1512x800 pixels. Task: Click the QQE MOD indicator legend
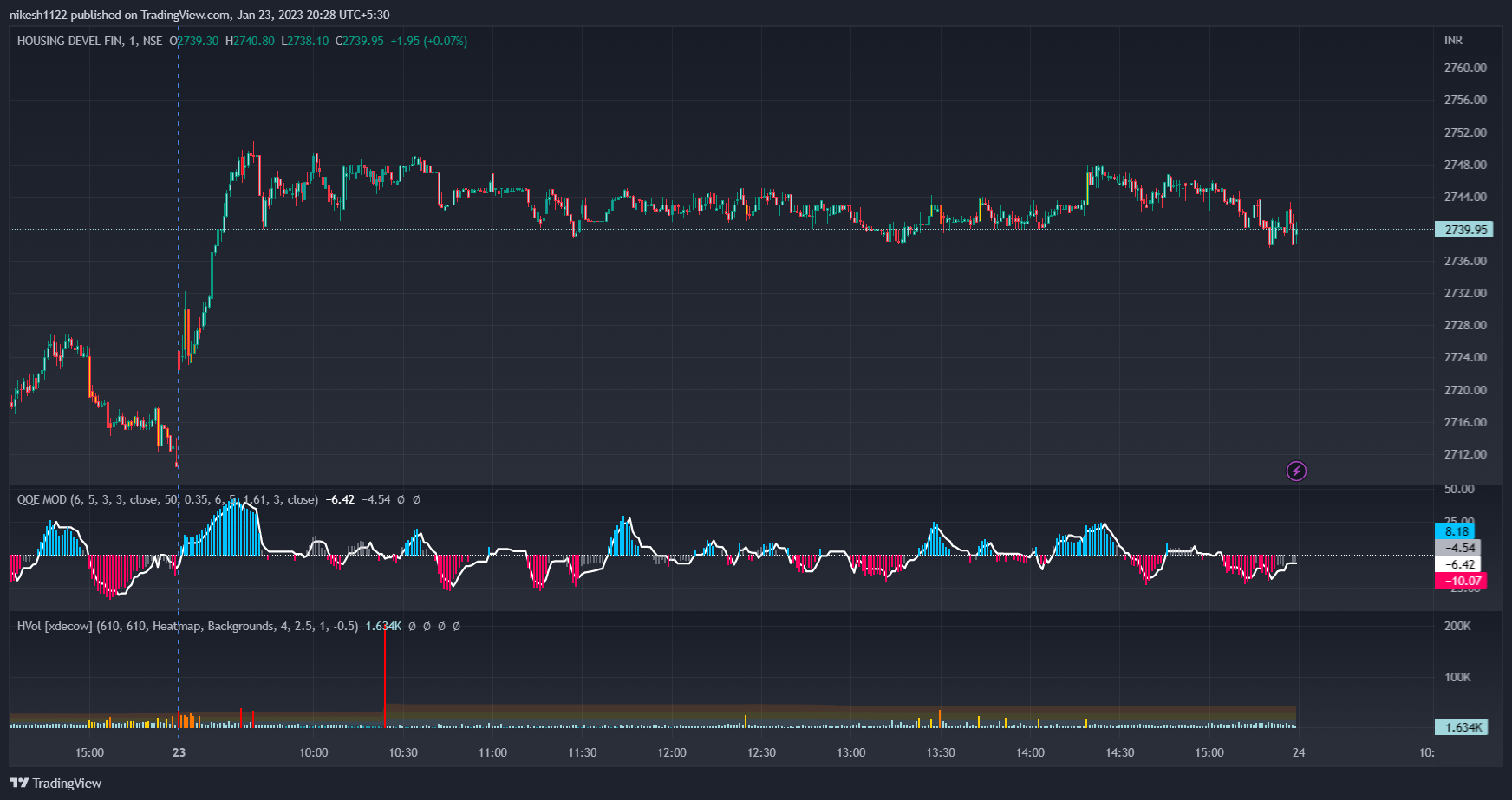click(x=167, y=499)
